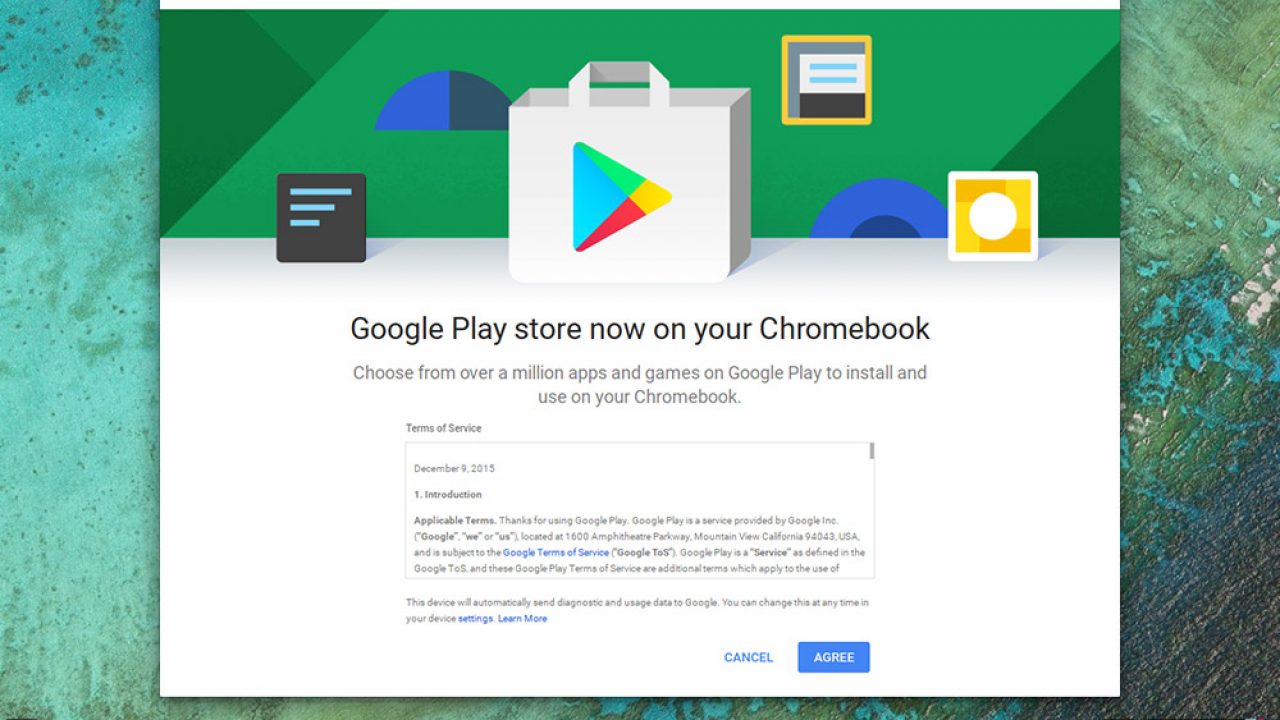Click the "Google Play store now on your Chromebook" heading

pos(640,328)
